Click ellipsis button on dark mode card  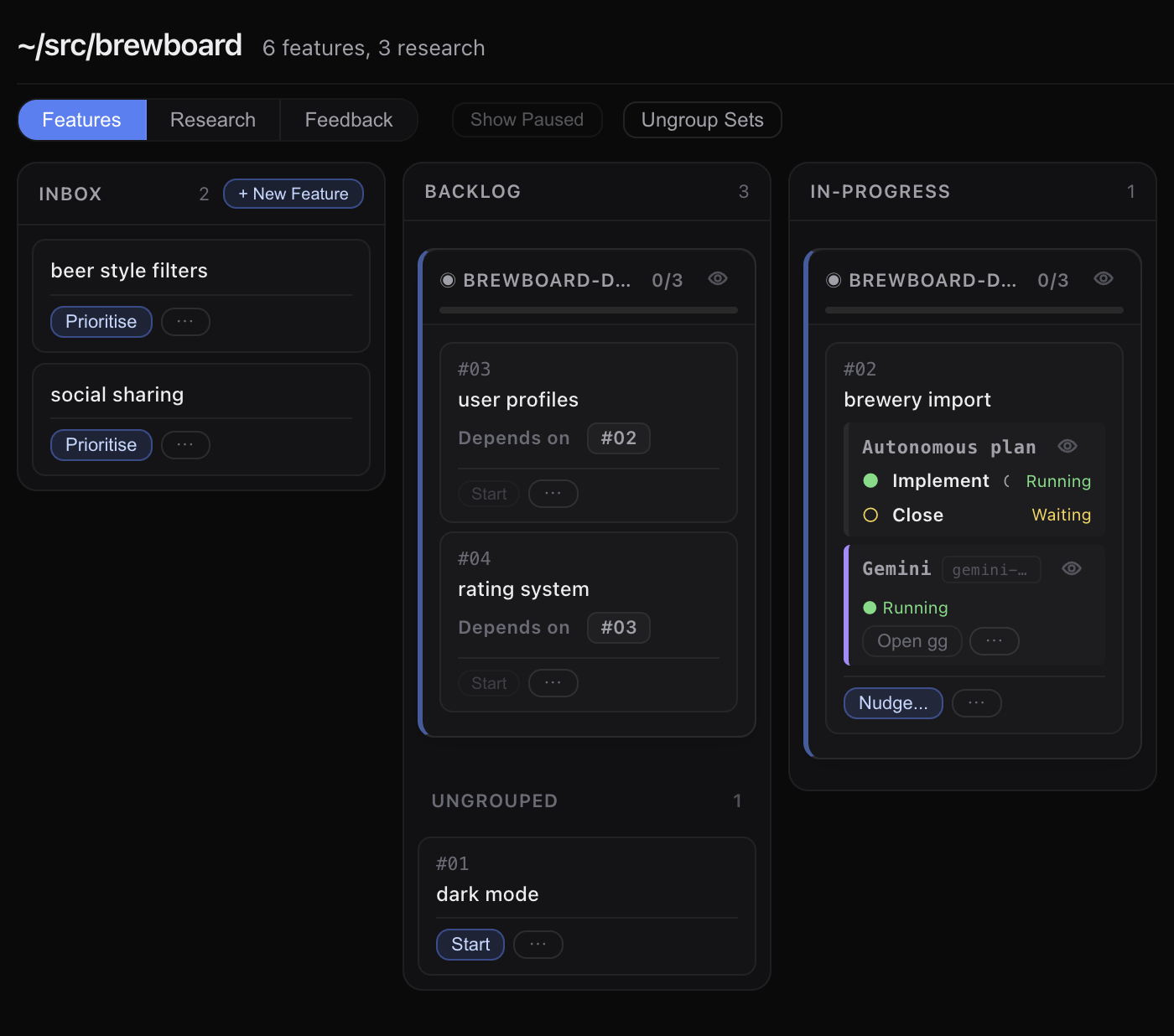pos(538,945)
